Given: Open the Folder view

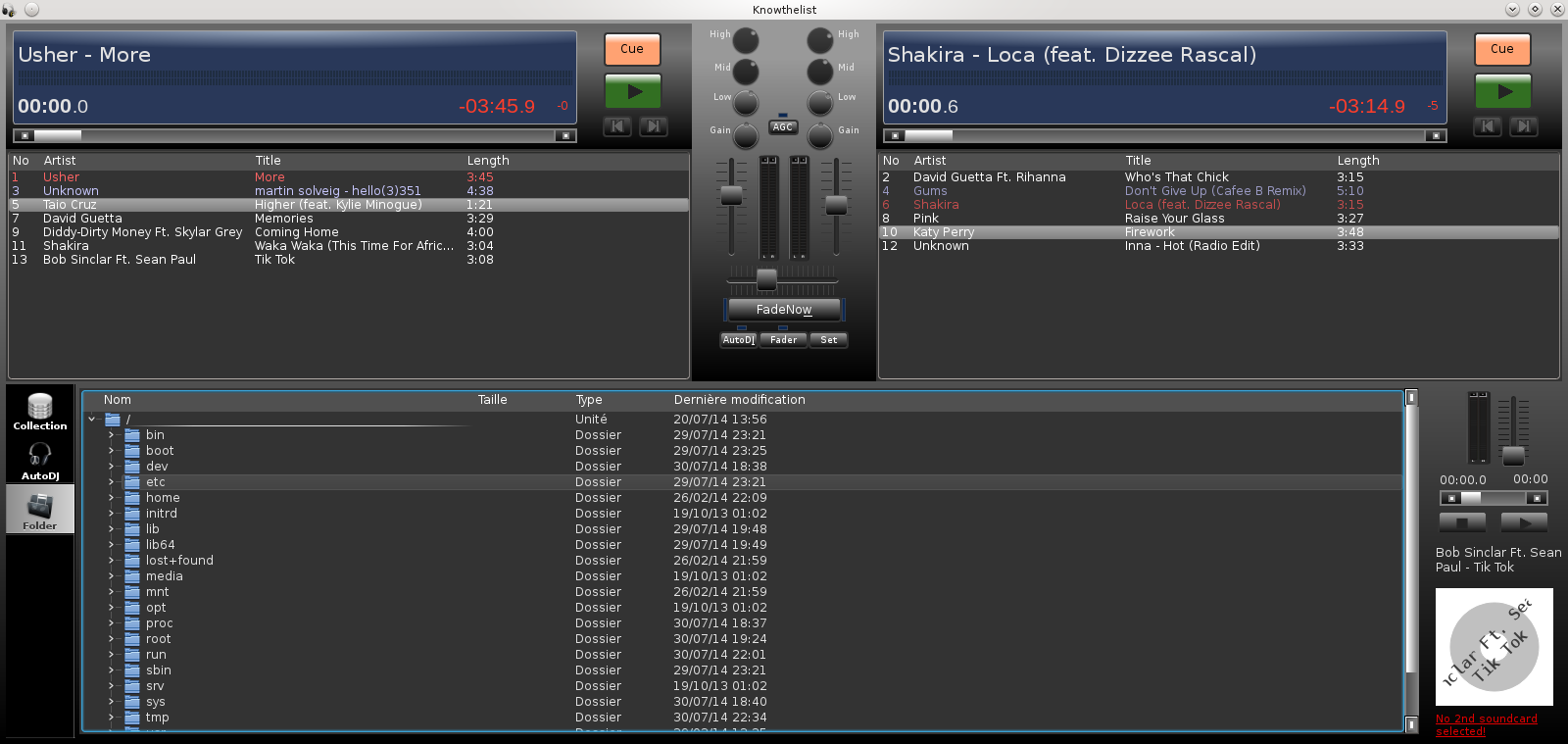Looking at the screenshot, I should coord(40,510).
